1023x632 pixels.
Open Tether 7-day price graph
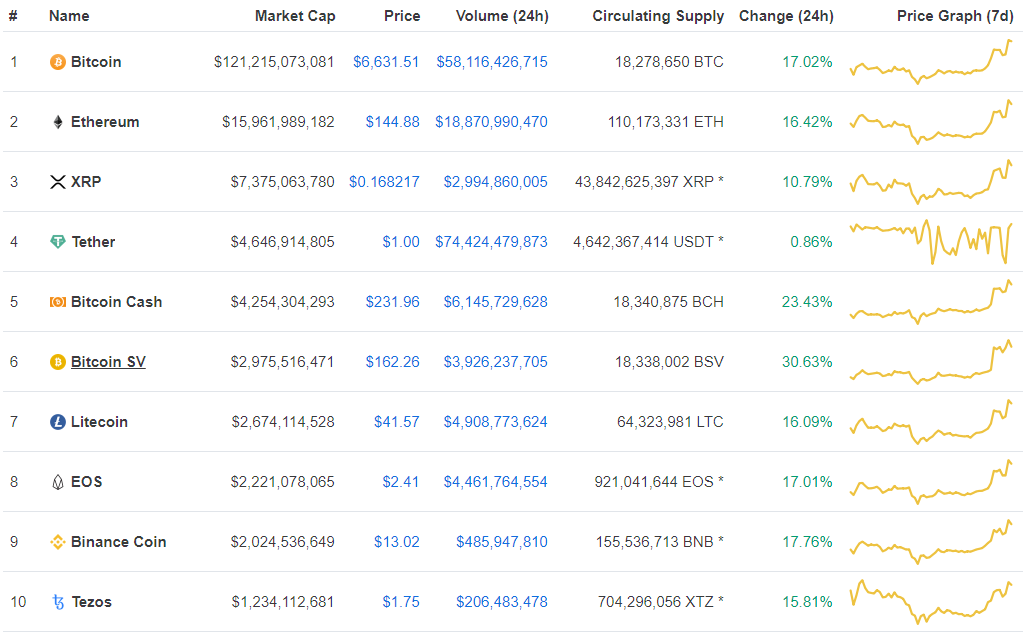pos(931,242)
